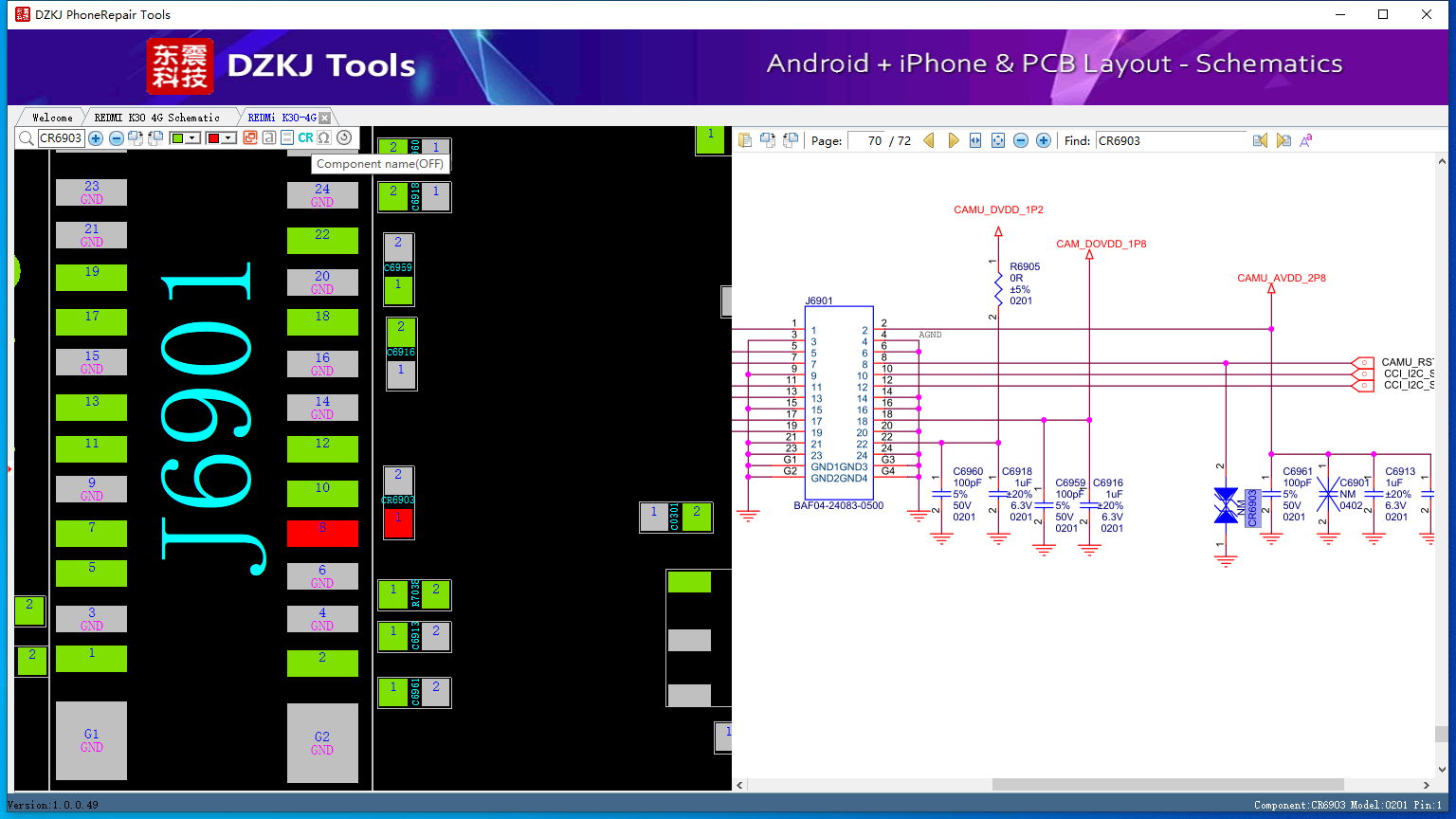Click the red overlapping-squares PCB icon

pos(250,138)
